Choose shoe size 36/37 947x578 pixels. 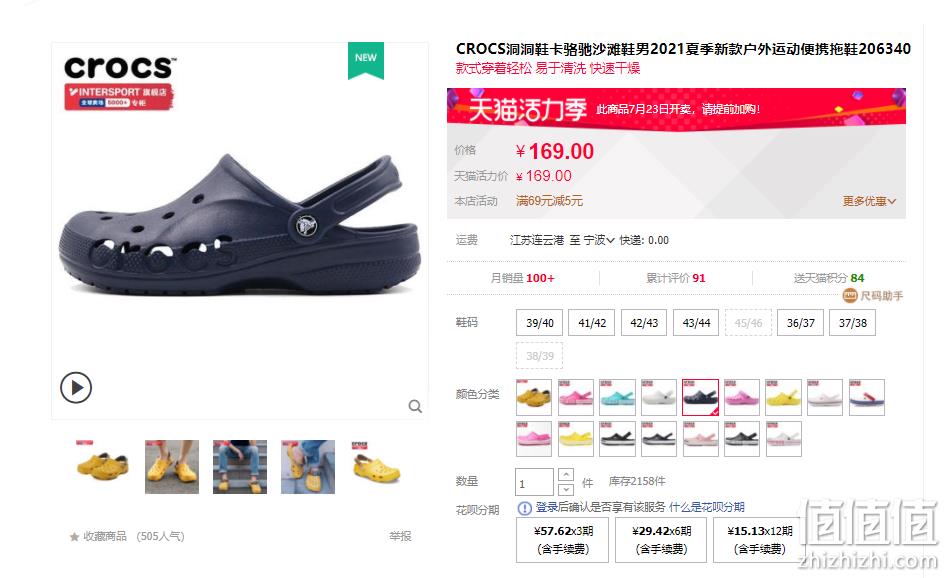(800, 323)
